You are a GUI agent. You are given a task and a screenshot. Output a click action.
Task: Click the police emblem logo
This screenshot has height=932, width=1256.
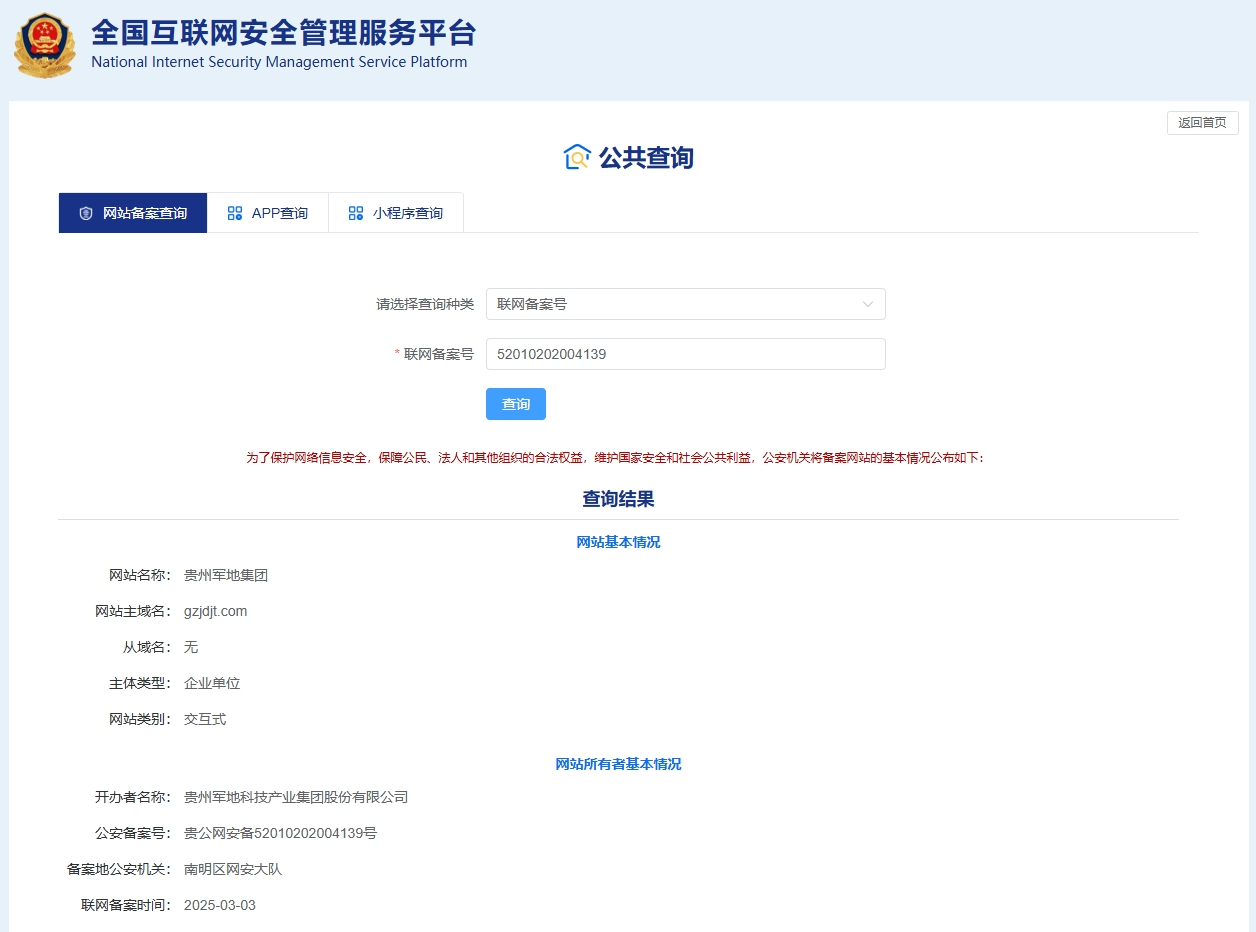[44, 46]
